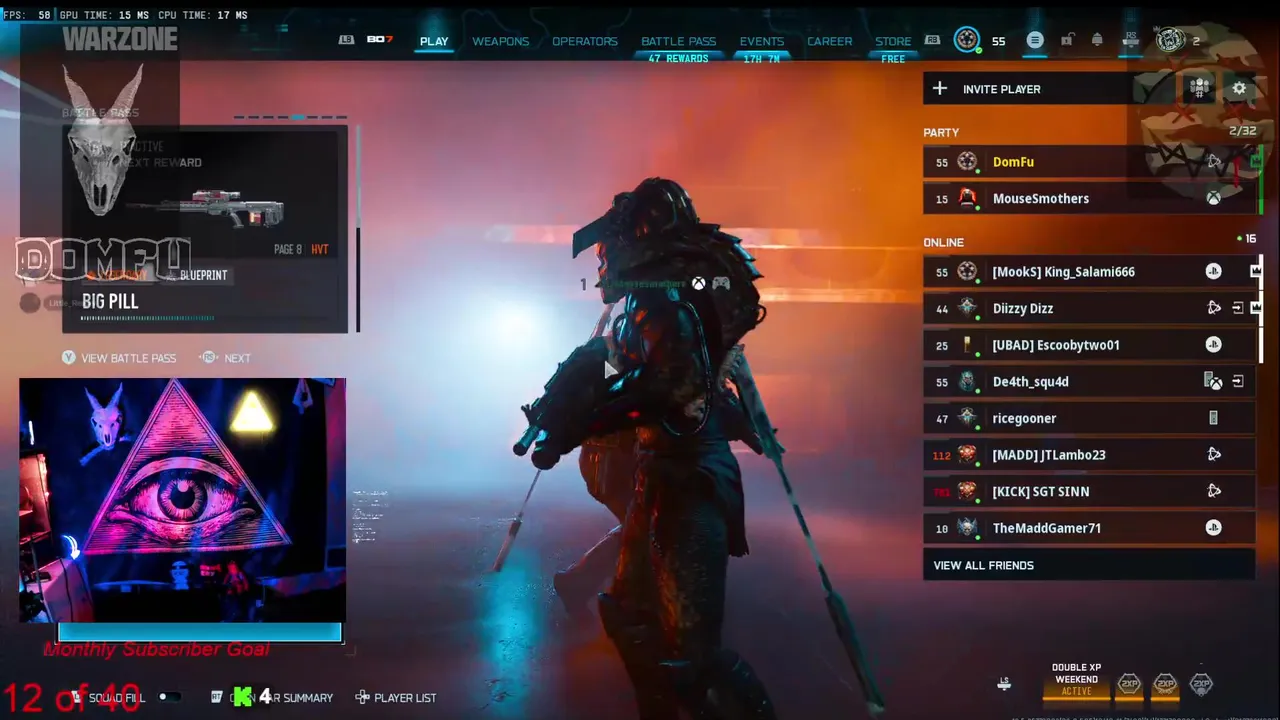The width and height of the screenshot is (1280, 720).
Task: Open the BIG PILL blueprint reward card
Action: coord(205,229)
